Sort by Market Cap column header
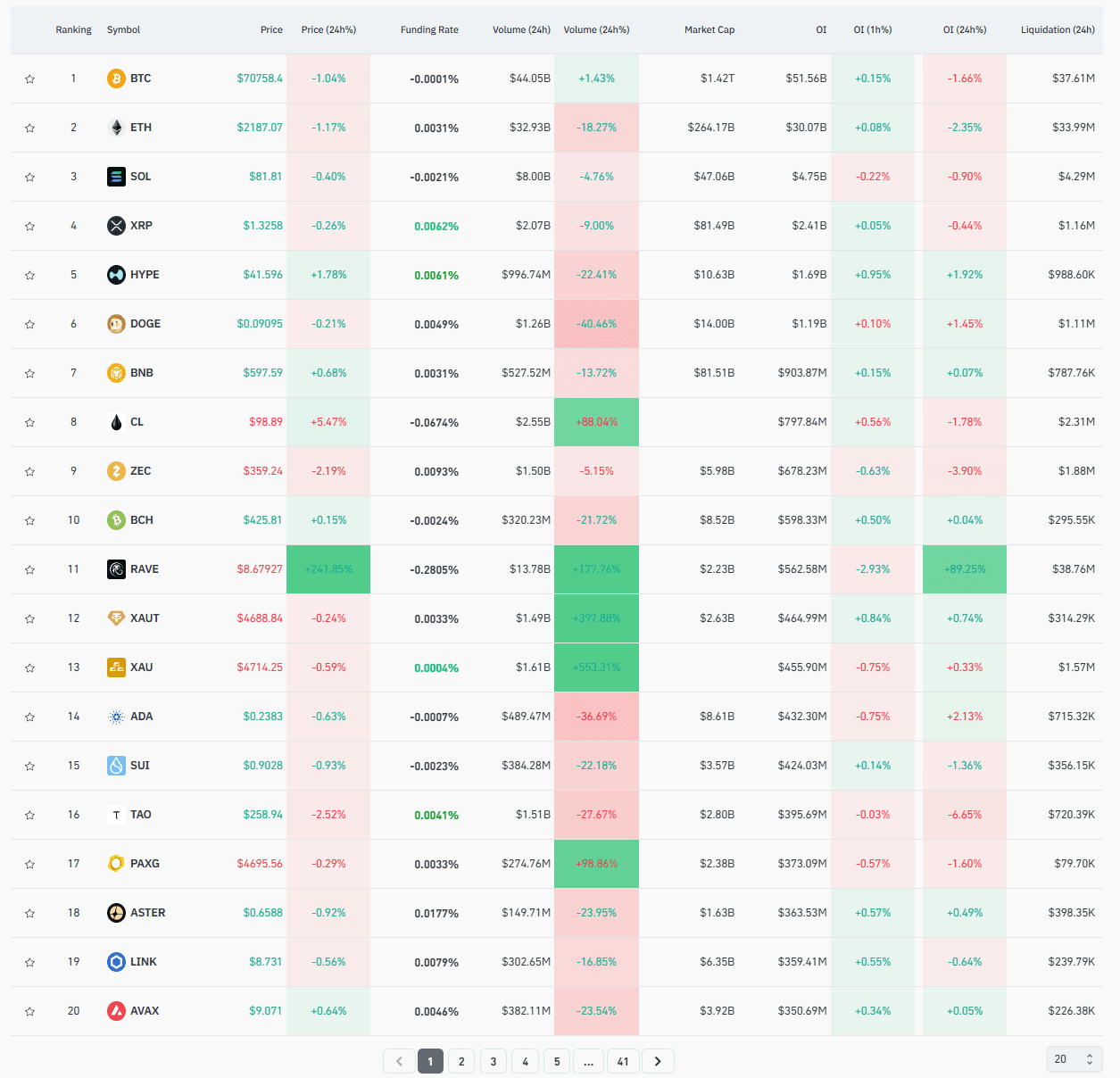1120x1078 pixels. click(709, 29)
